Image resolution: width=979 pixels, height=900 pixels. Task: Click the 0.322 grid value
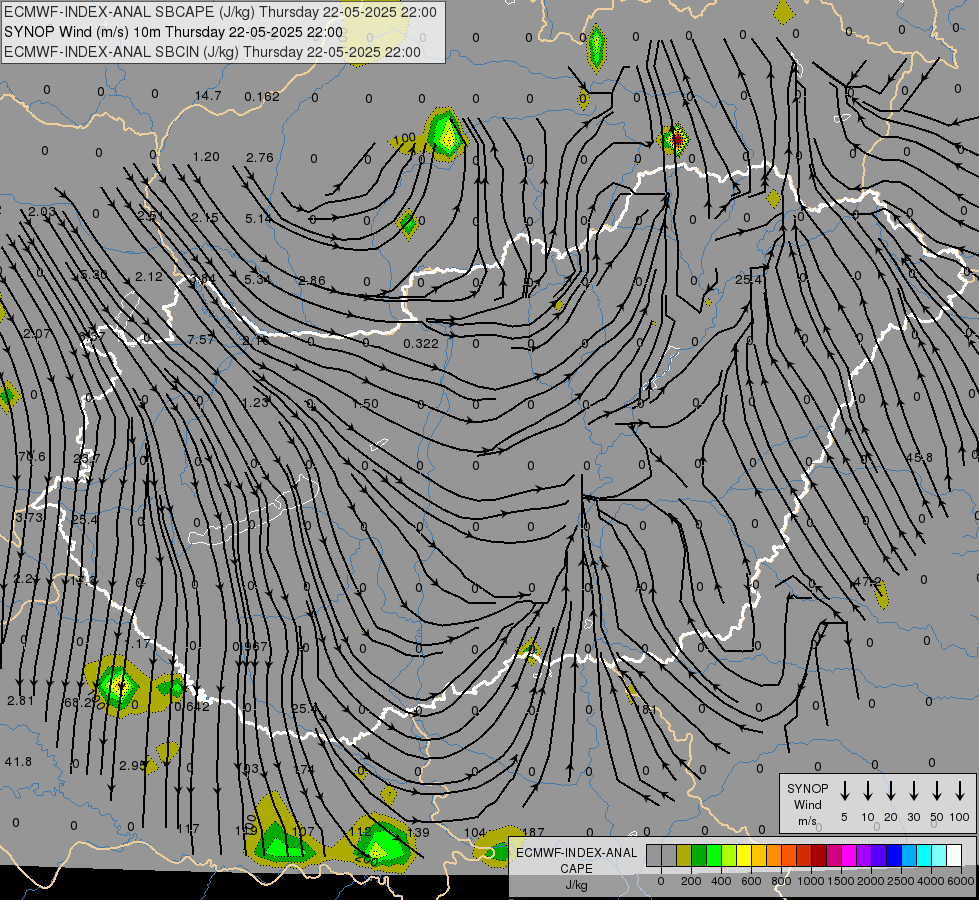click(421, 343)
